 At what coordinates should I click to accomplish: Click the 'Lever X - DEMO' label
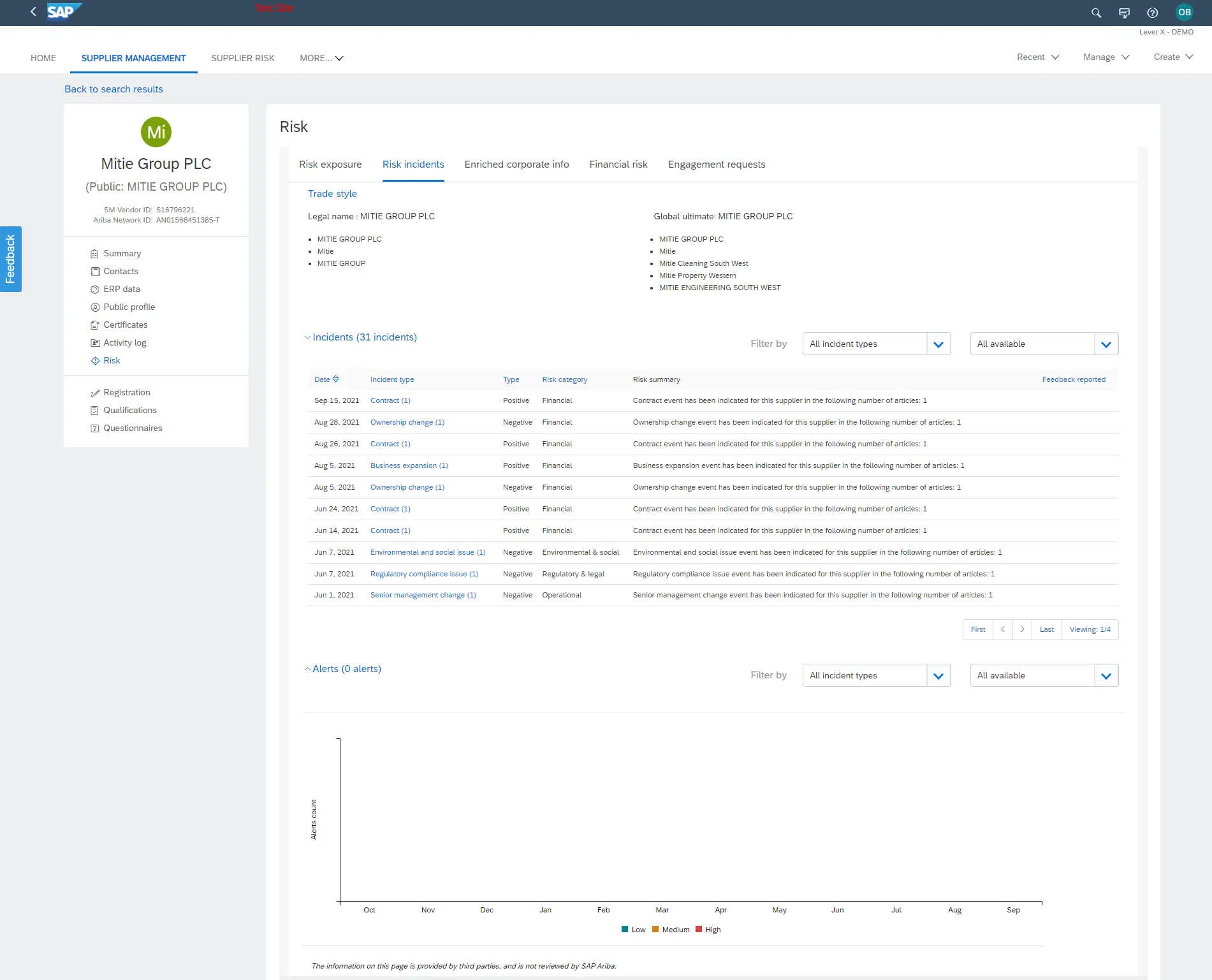coord(1166,32)
